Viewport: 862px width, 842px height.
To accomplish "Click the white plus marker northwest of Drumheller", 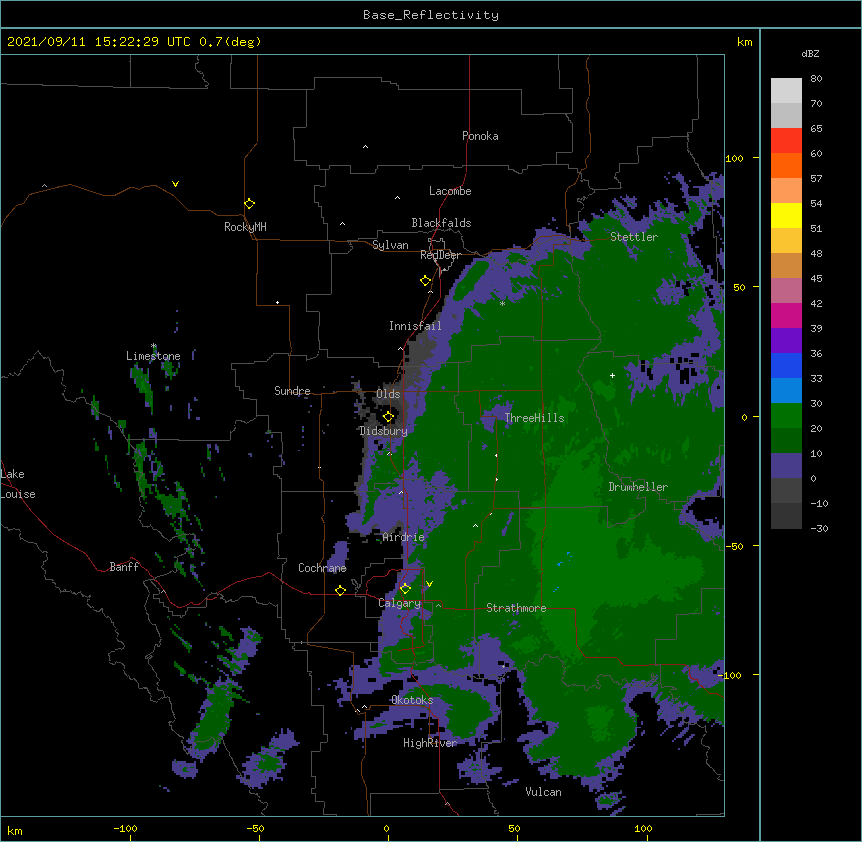I will pos(612,375).
